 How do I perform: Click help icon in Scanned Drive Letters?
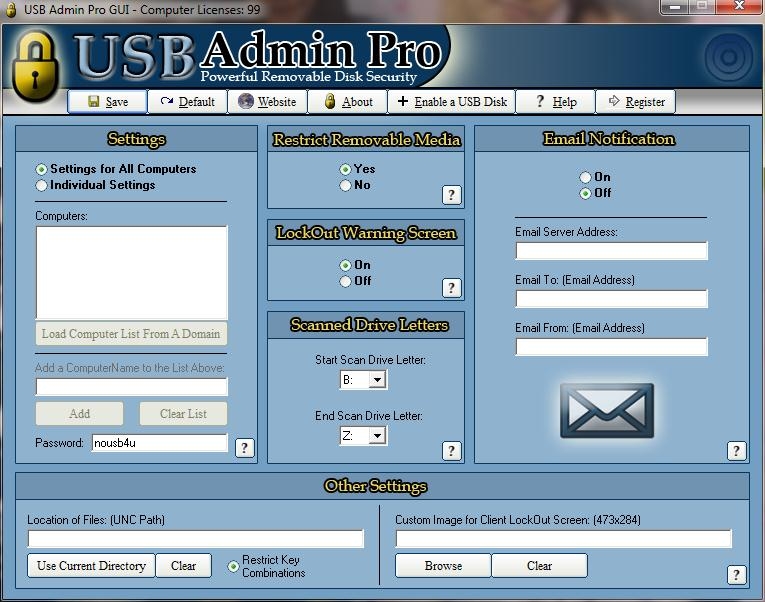(451, 450)
